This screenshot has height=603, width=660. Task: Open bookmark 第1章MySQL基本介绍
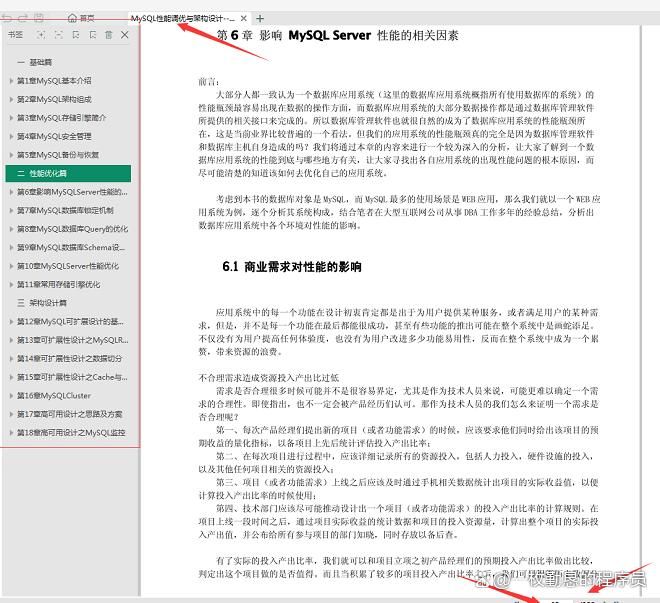click(54, 81)
